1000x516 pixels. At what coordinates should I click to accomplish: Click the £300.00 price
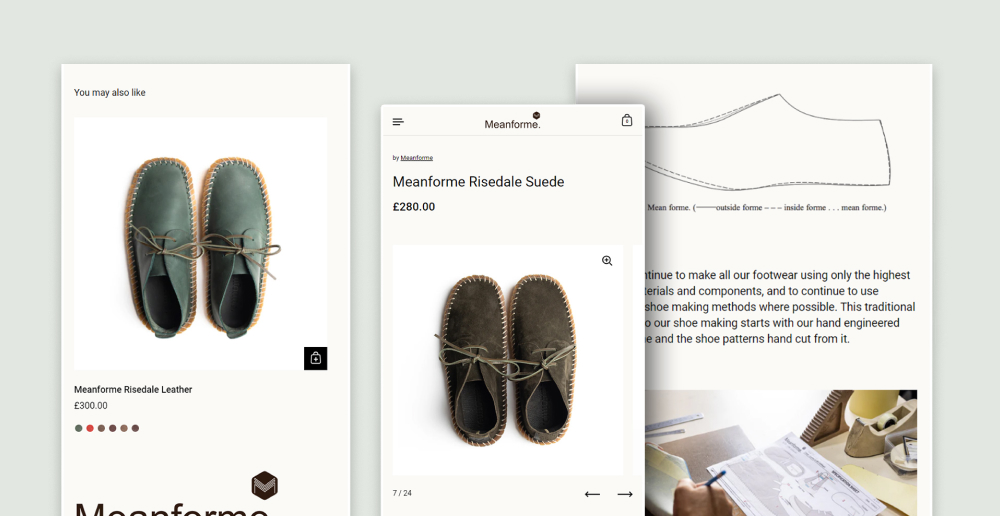coord(91,406)
